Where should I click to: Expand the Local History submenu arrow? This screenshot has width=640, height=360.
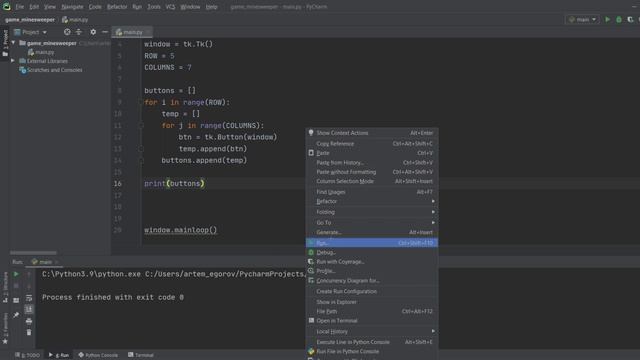[433, 331]
